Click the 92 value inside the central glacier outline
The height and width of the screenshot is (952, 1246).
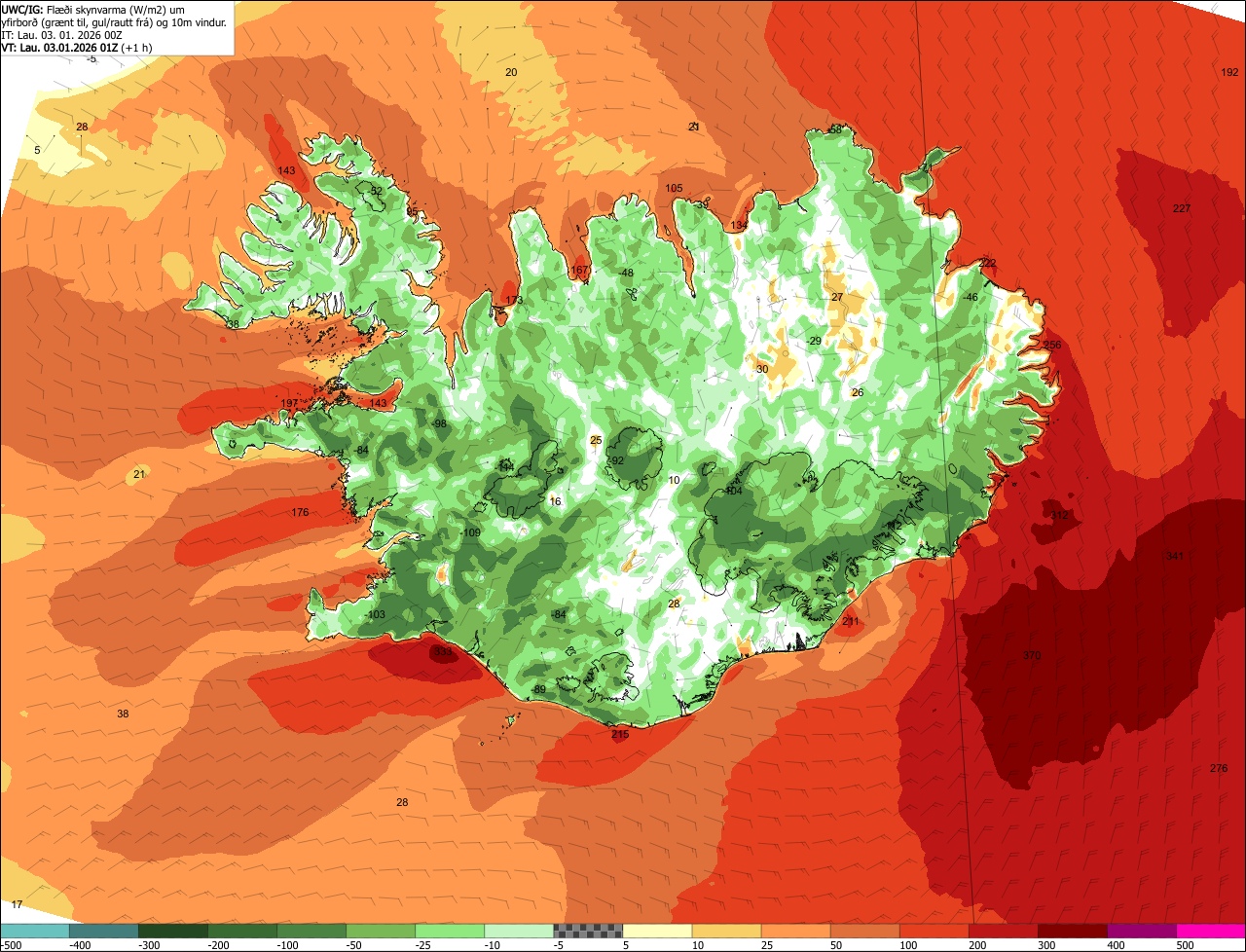tap(615, 460)
